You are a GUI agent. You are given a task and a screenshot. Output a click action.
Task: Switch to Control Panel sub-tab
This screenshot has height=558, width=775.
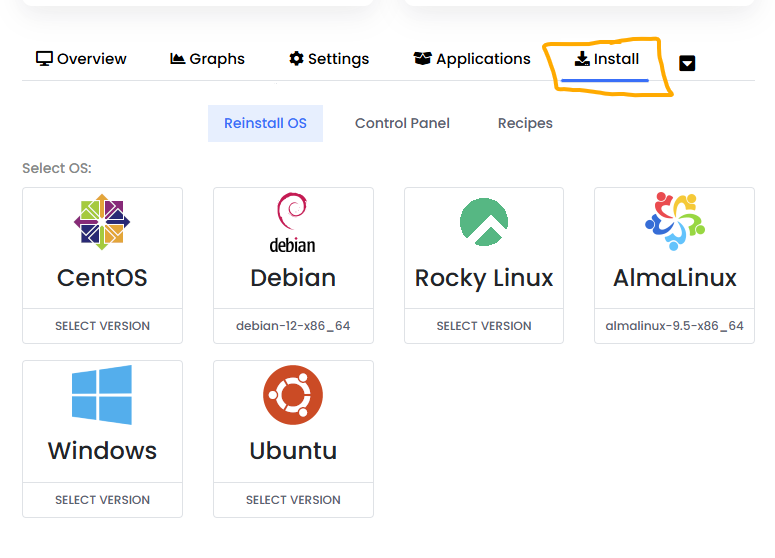tap(402, 123)
